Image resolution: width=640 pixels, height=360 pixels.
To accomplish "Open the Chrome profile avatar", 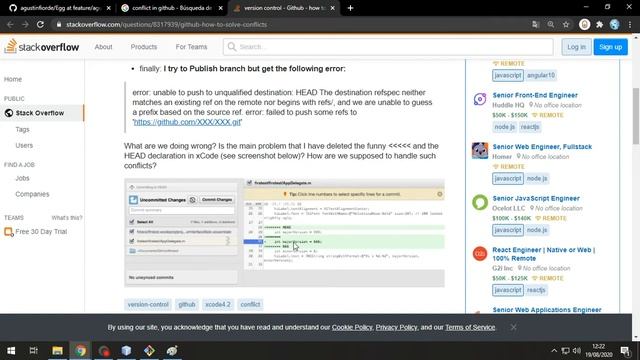I will (615, 24).
